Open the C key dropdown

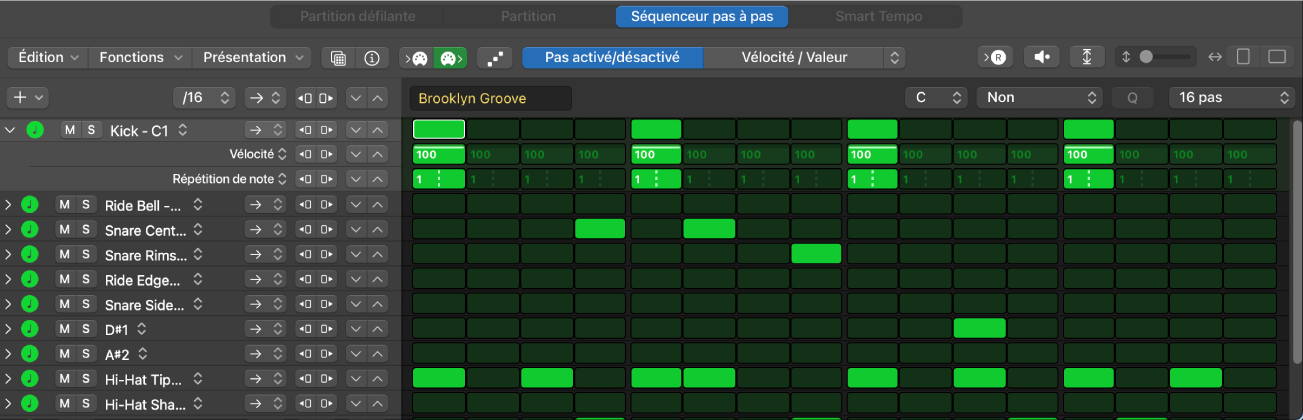click(935, 97)
